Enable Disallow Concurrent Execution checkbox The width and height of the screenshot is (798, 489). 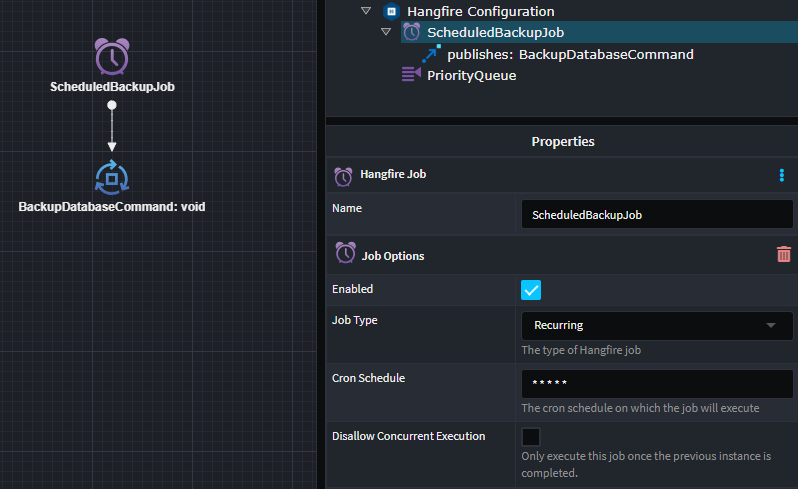(x=531, y=437)
